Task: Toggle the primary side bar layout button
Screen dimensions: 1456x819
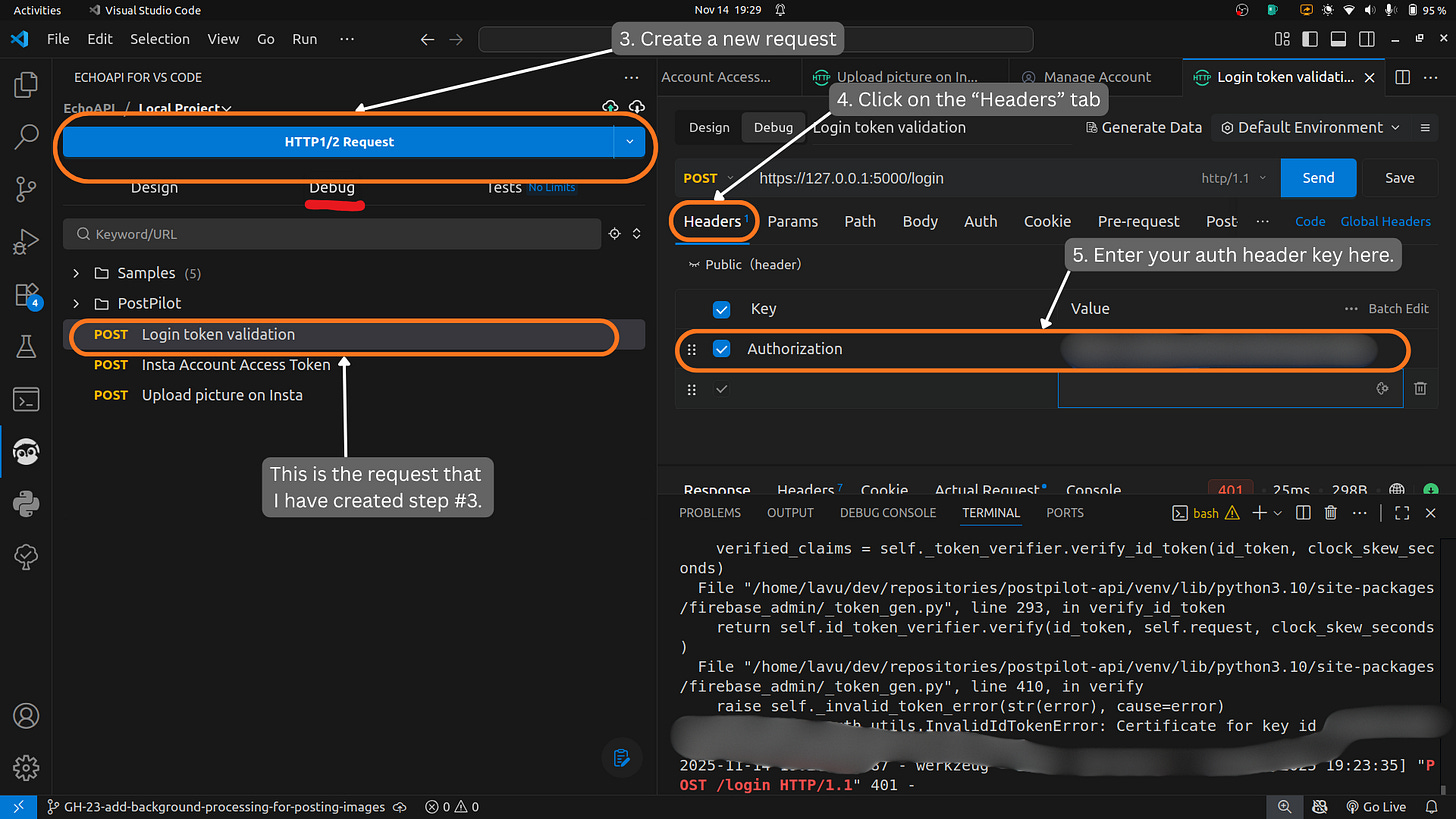Action: point(1310,39)
